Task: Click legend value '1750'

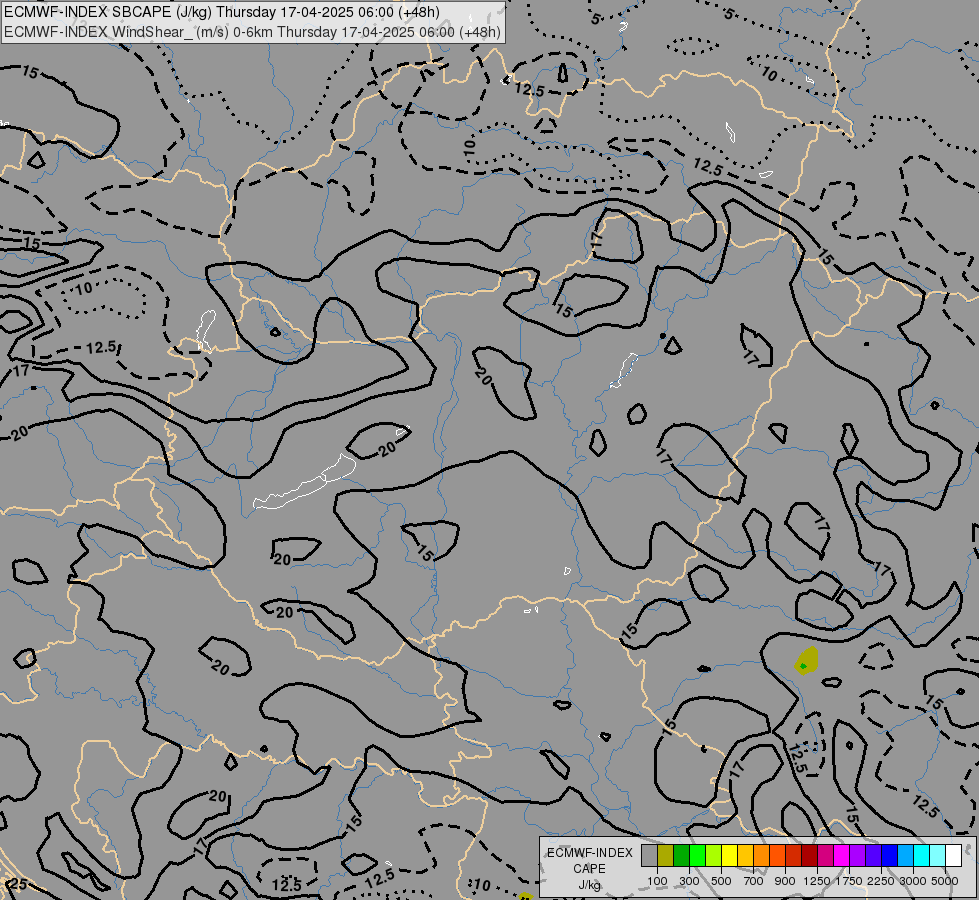Action: coord(849,881)
